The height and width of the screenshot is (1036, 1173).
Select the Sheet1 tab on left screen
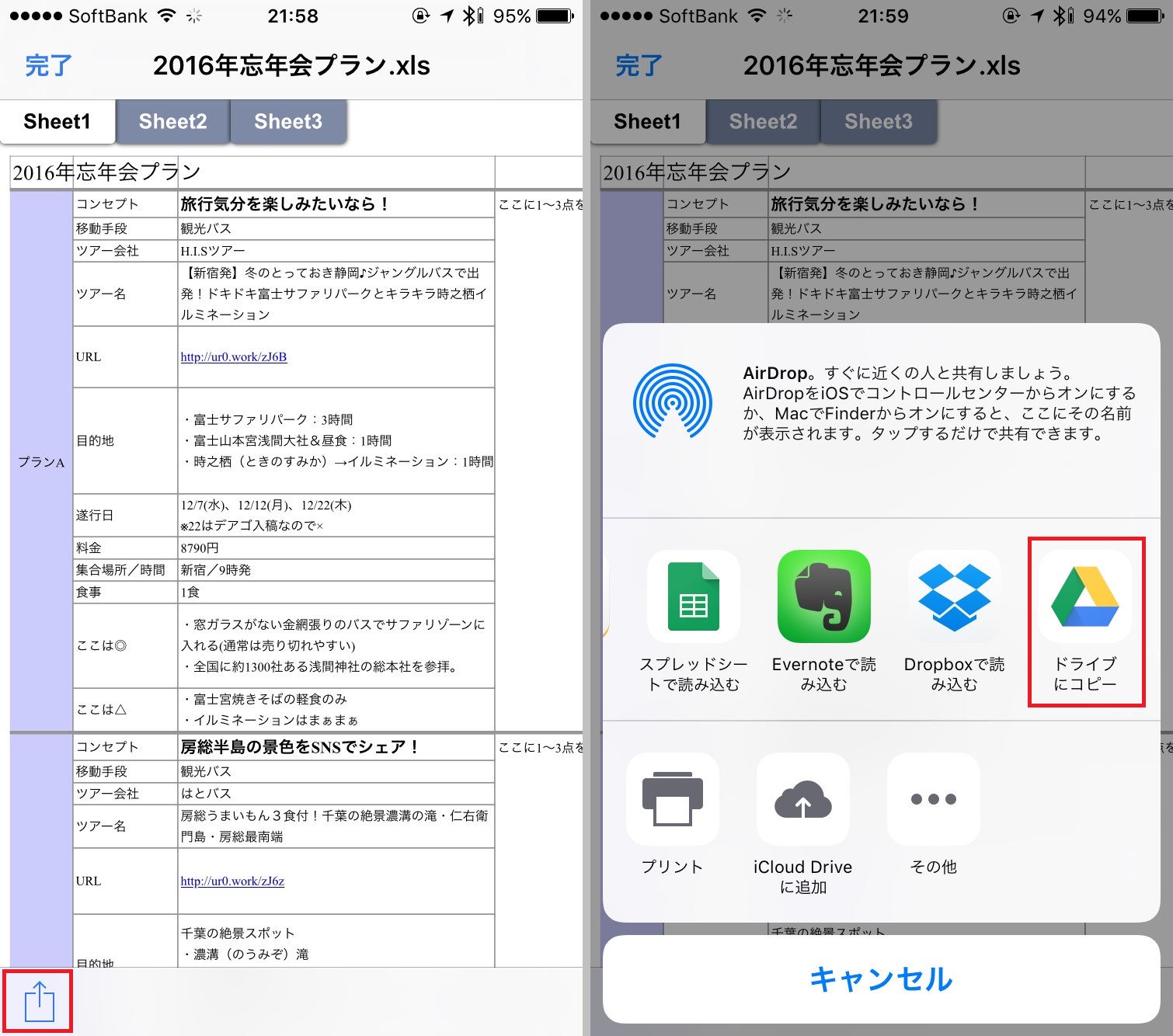click(x=57, y=122)
